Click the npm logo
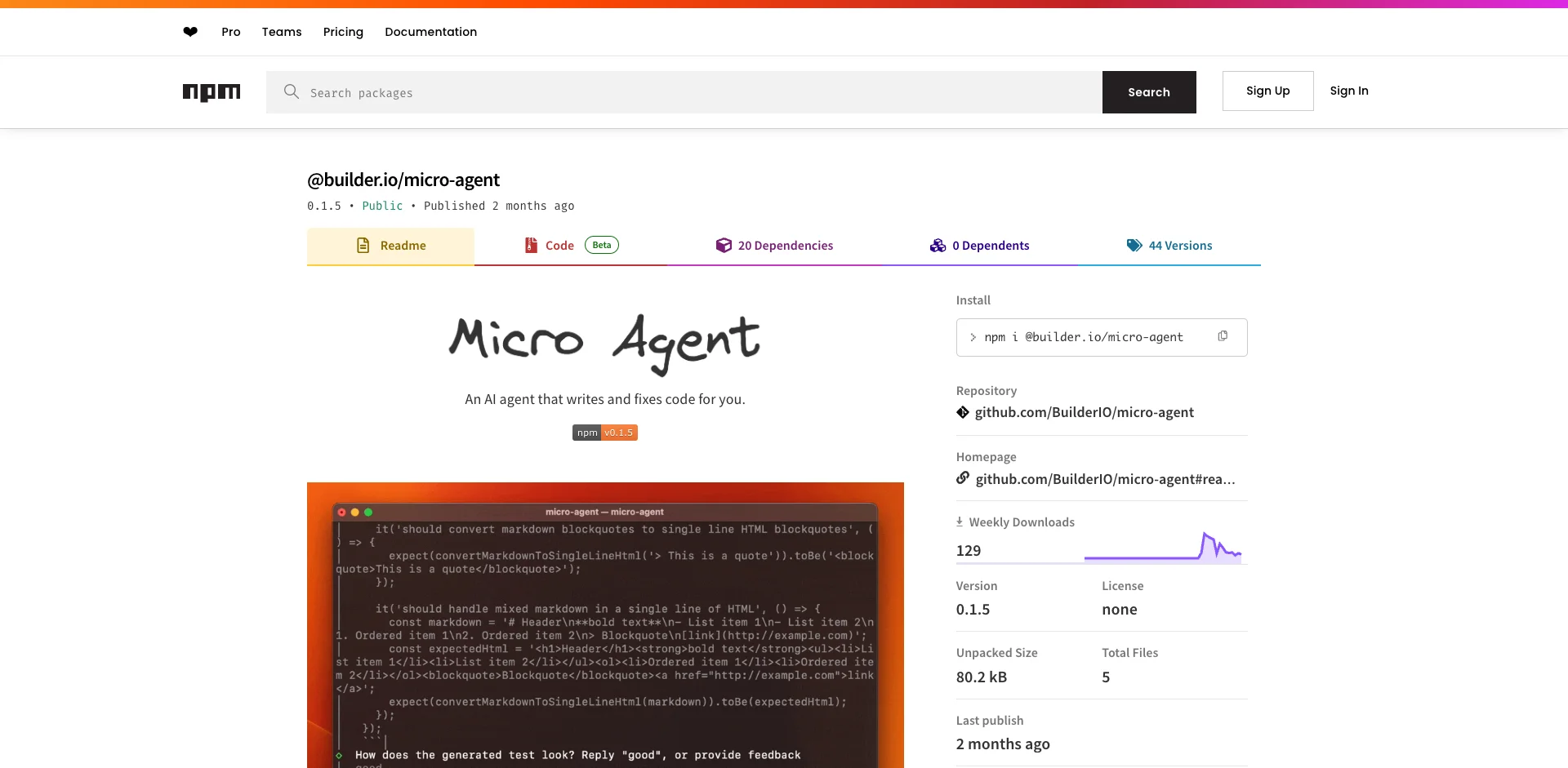Image resolution: width=1568 pixels, height=768 pixels. coord(212,92)
